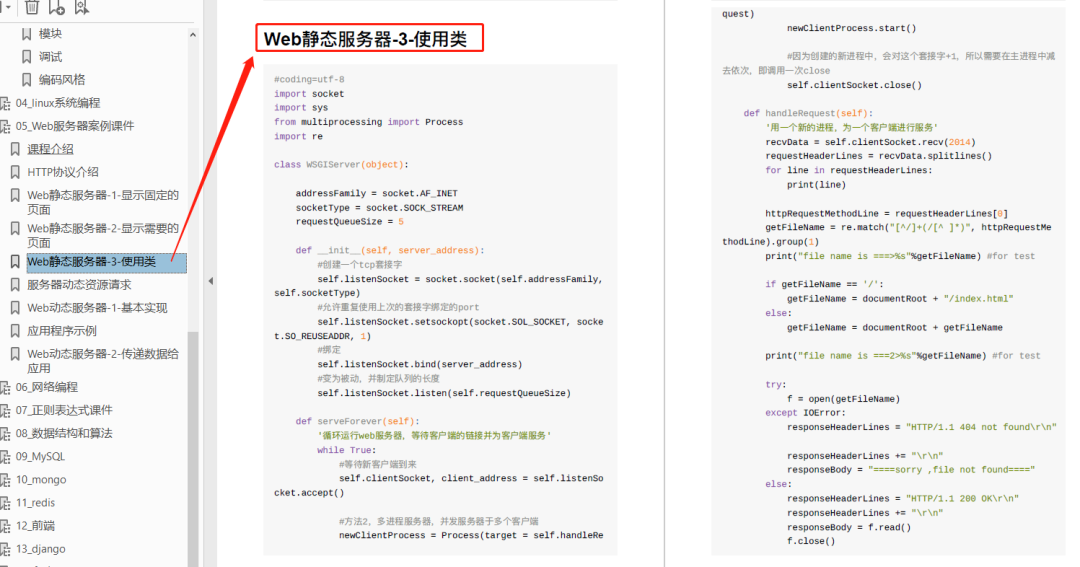This screenshot has height=567, width=1080.
Task: Open the 12_前端 bookmark
Action: pyautogui.click(x=35, y=526)
